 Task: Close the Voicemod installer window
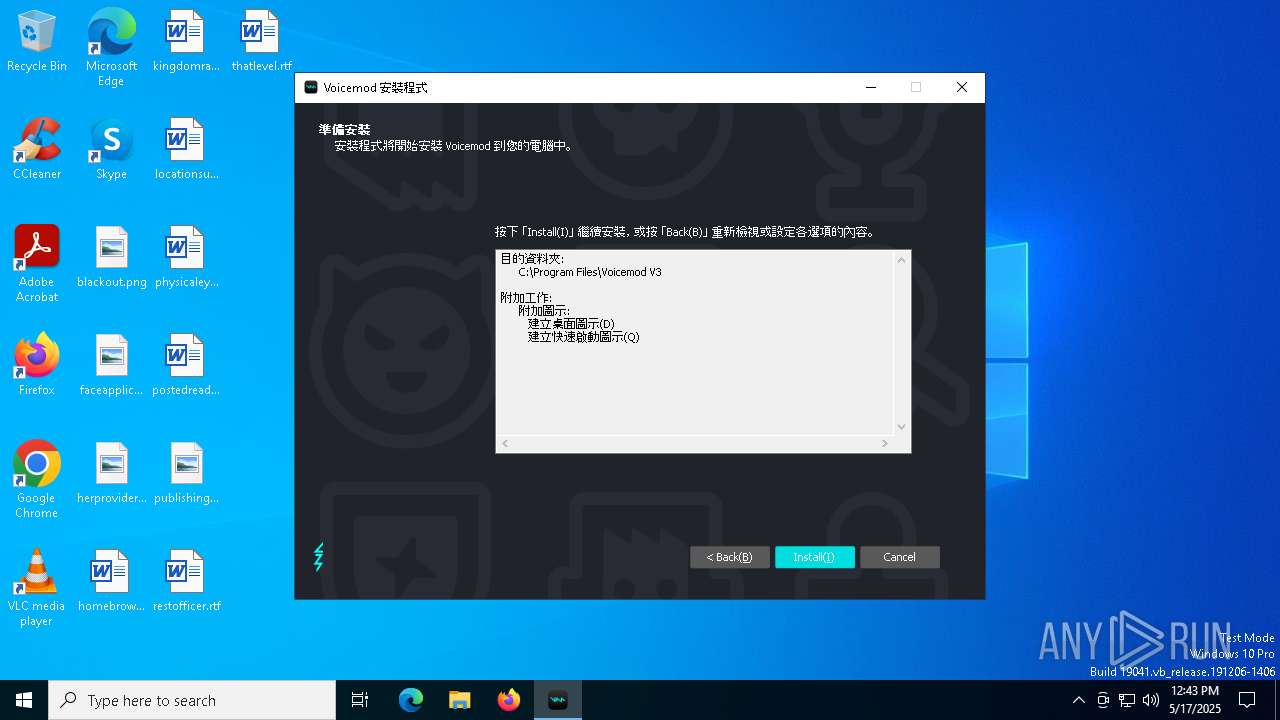tap(961, 87)
